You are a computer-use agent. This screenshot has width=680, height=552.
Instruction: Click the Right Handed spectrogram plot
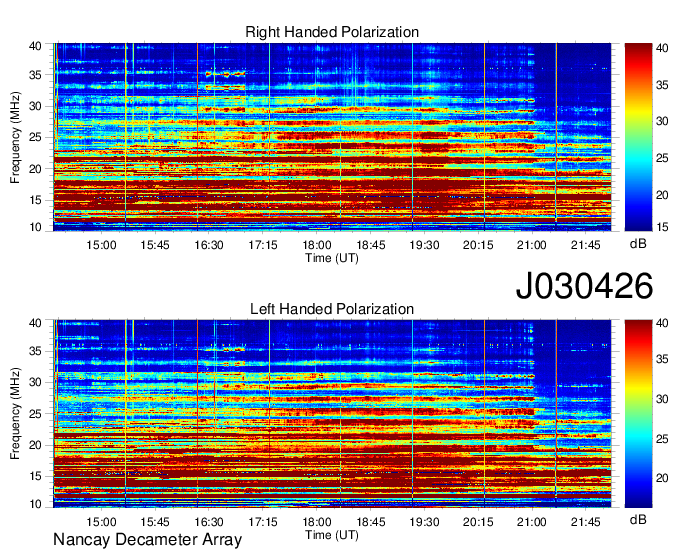[332, 137]
